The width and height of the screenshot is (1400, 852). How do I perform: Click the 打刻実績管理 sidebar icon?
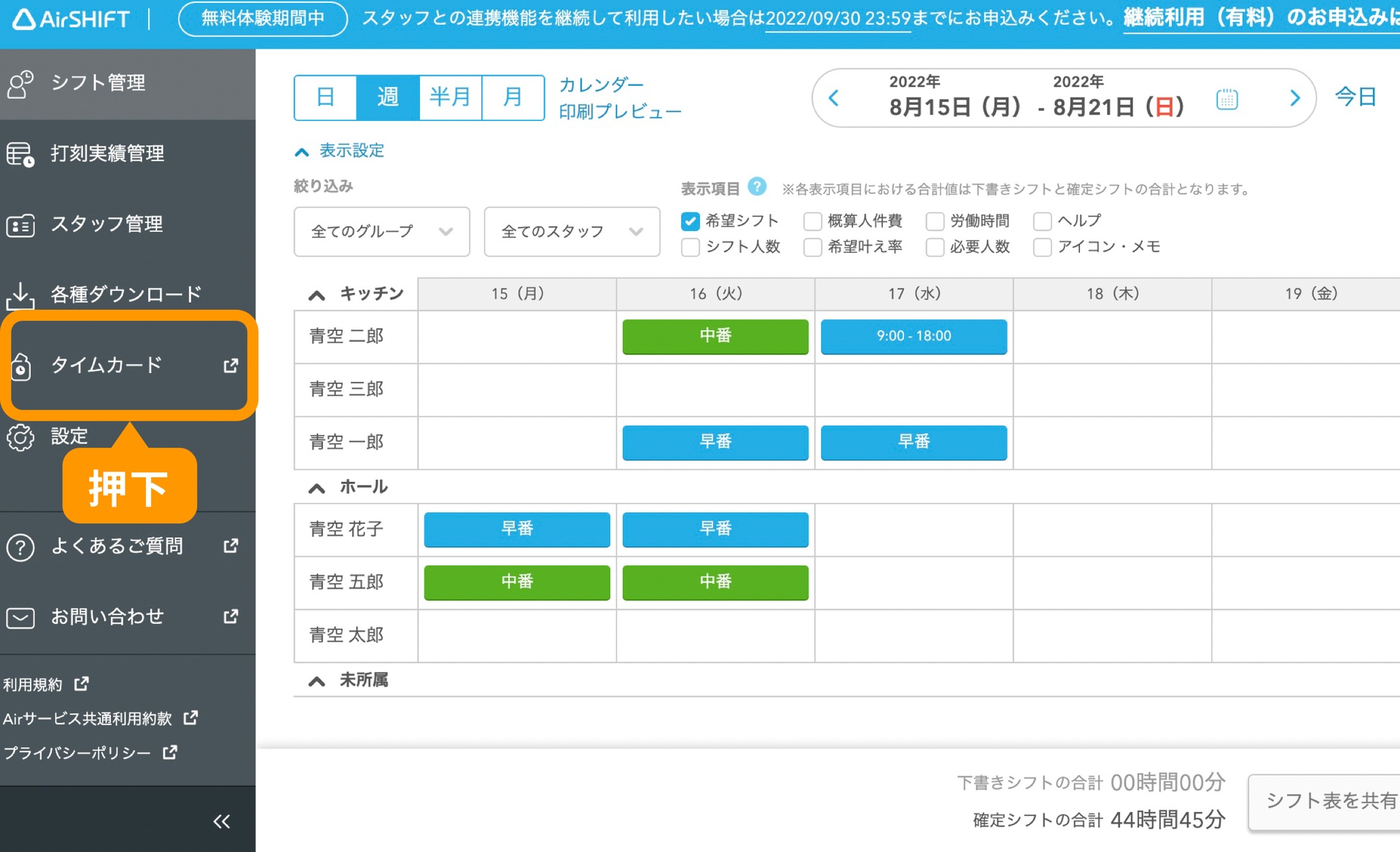(20, 155)
